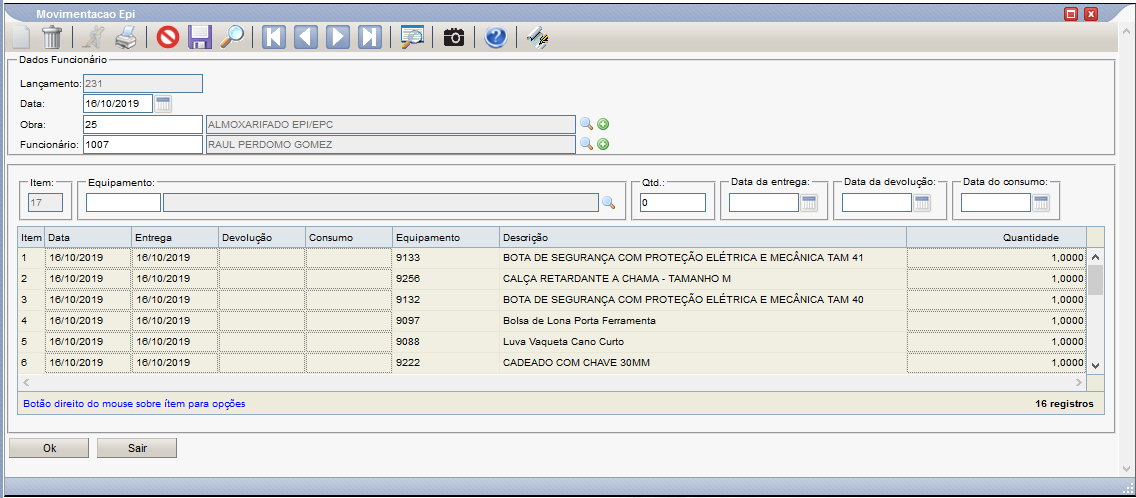Sort by the Equipamento column header
Screen dimensions: 1136x498
446,237
